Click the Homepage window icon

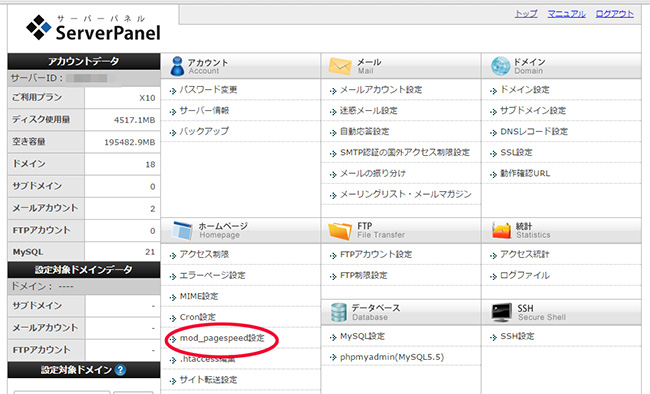[182, 231]
